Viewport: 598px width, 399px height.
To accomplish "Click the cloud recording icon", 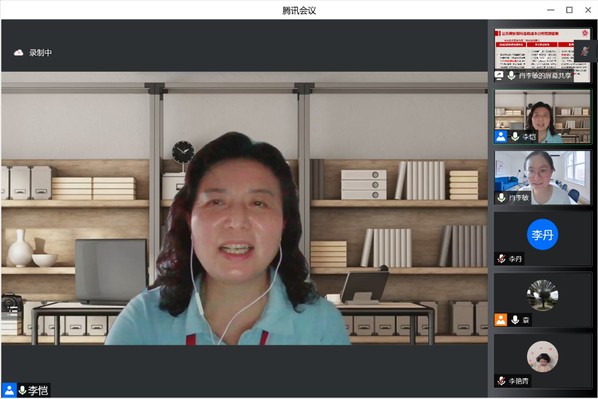I will (x=18, y=53).
